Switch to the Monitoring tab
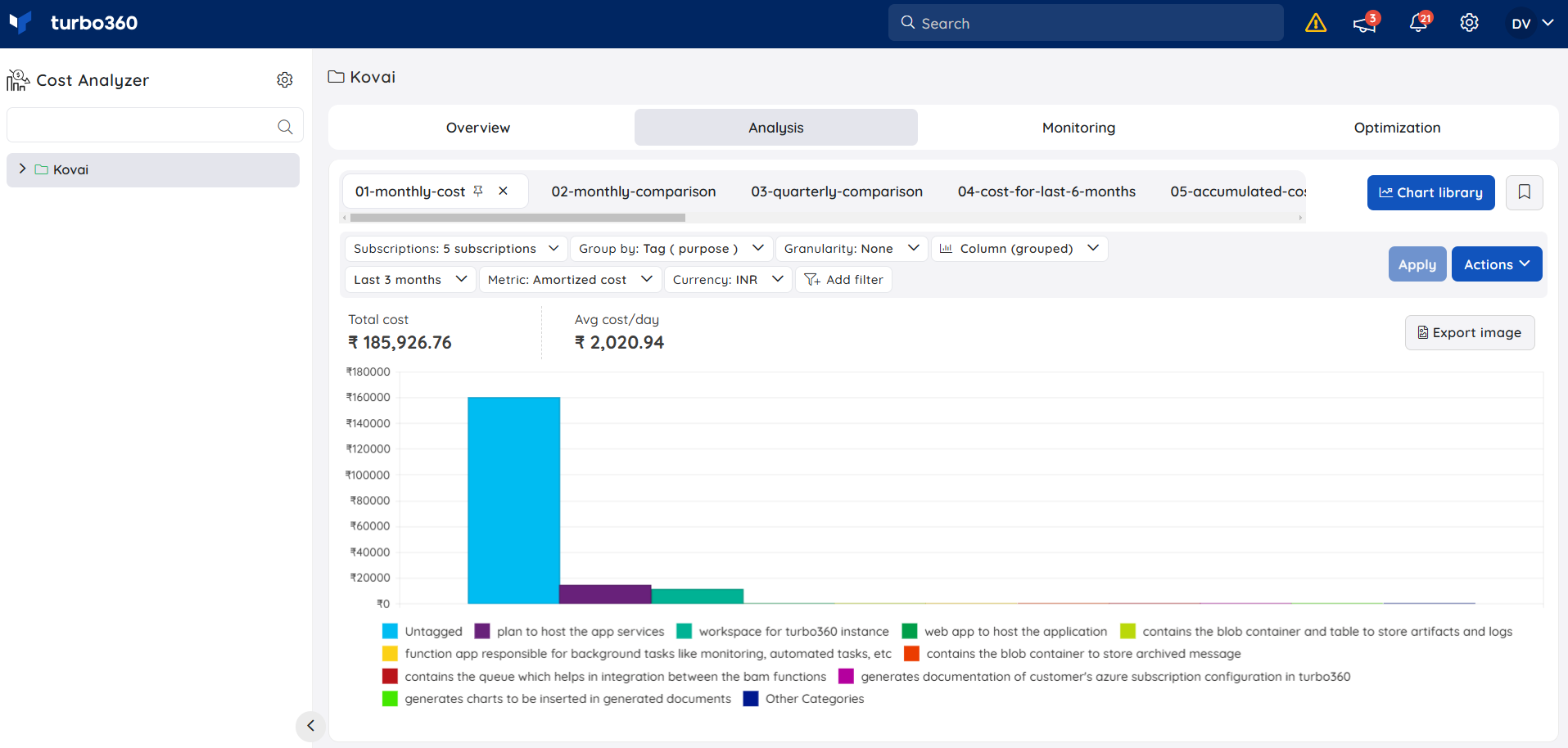This screenshot has width=1568, height=748. [x=1078, y=128]
